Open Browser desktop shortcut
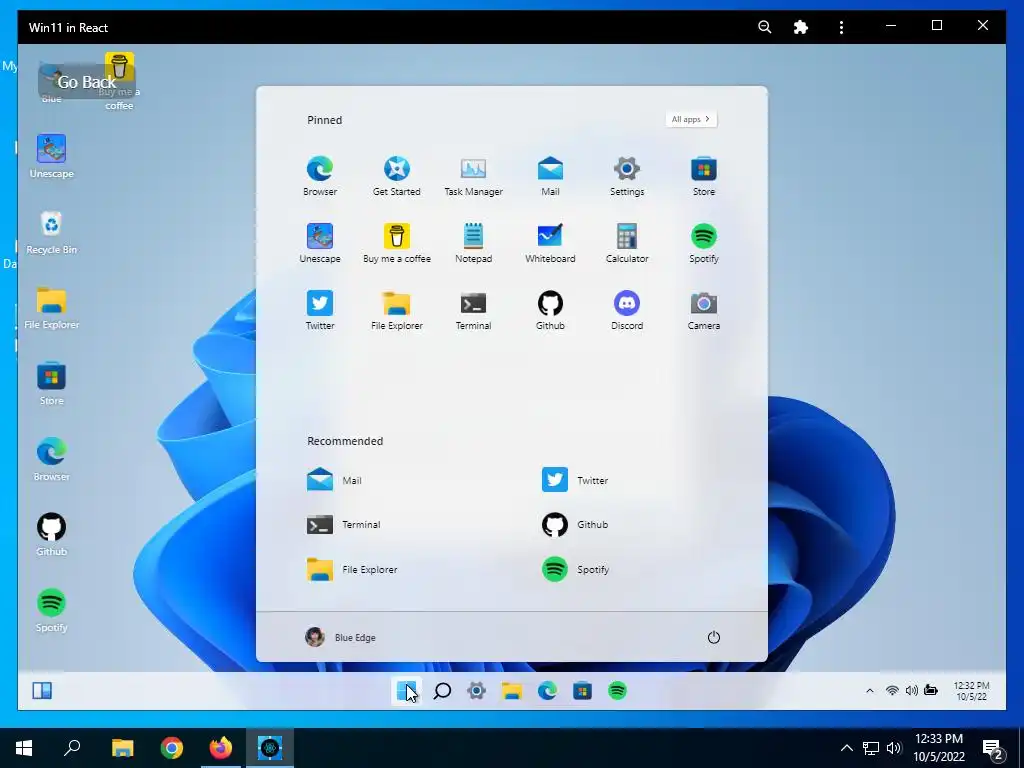 [x=52, y=459]
